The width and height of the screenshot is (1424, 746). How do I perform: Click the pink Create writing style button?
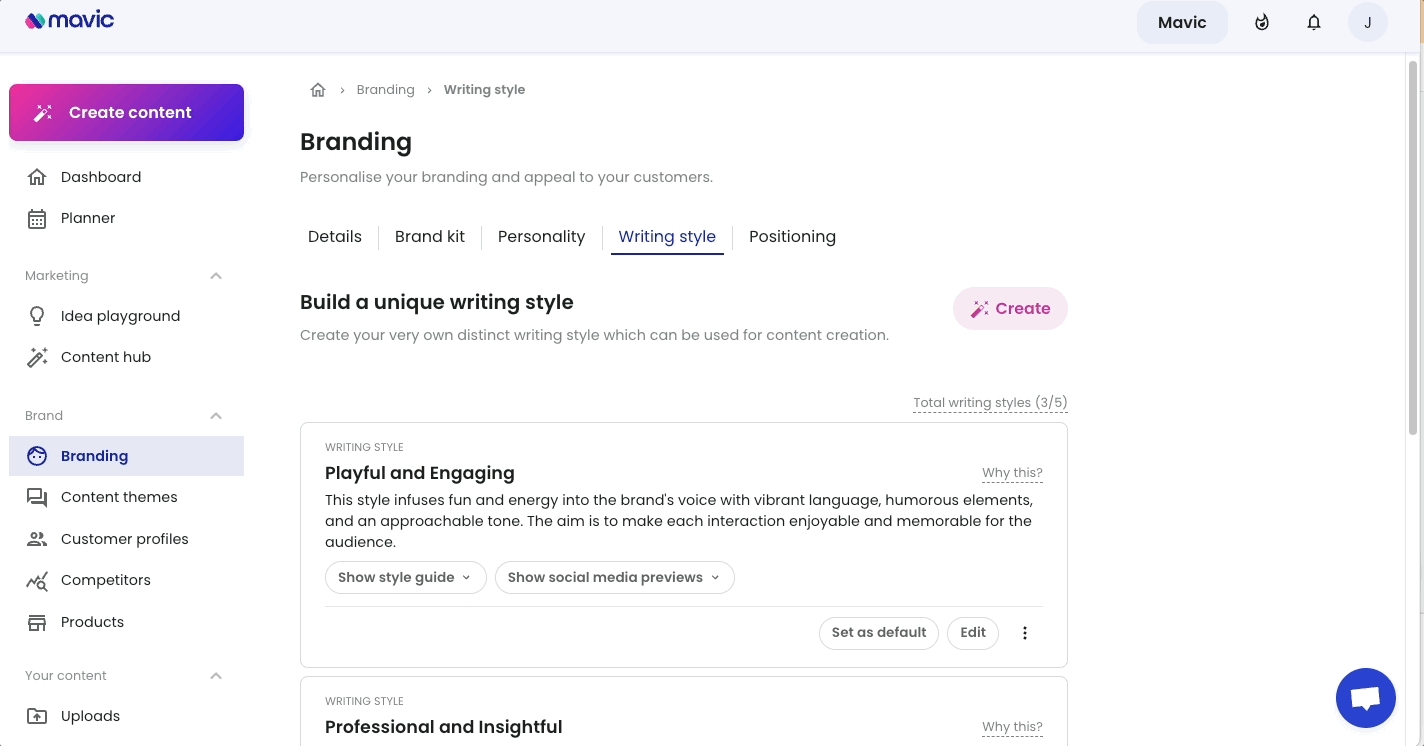[x=1010, y=309]
